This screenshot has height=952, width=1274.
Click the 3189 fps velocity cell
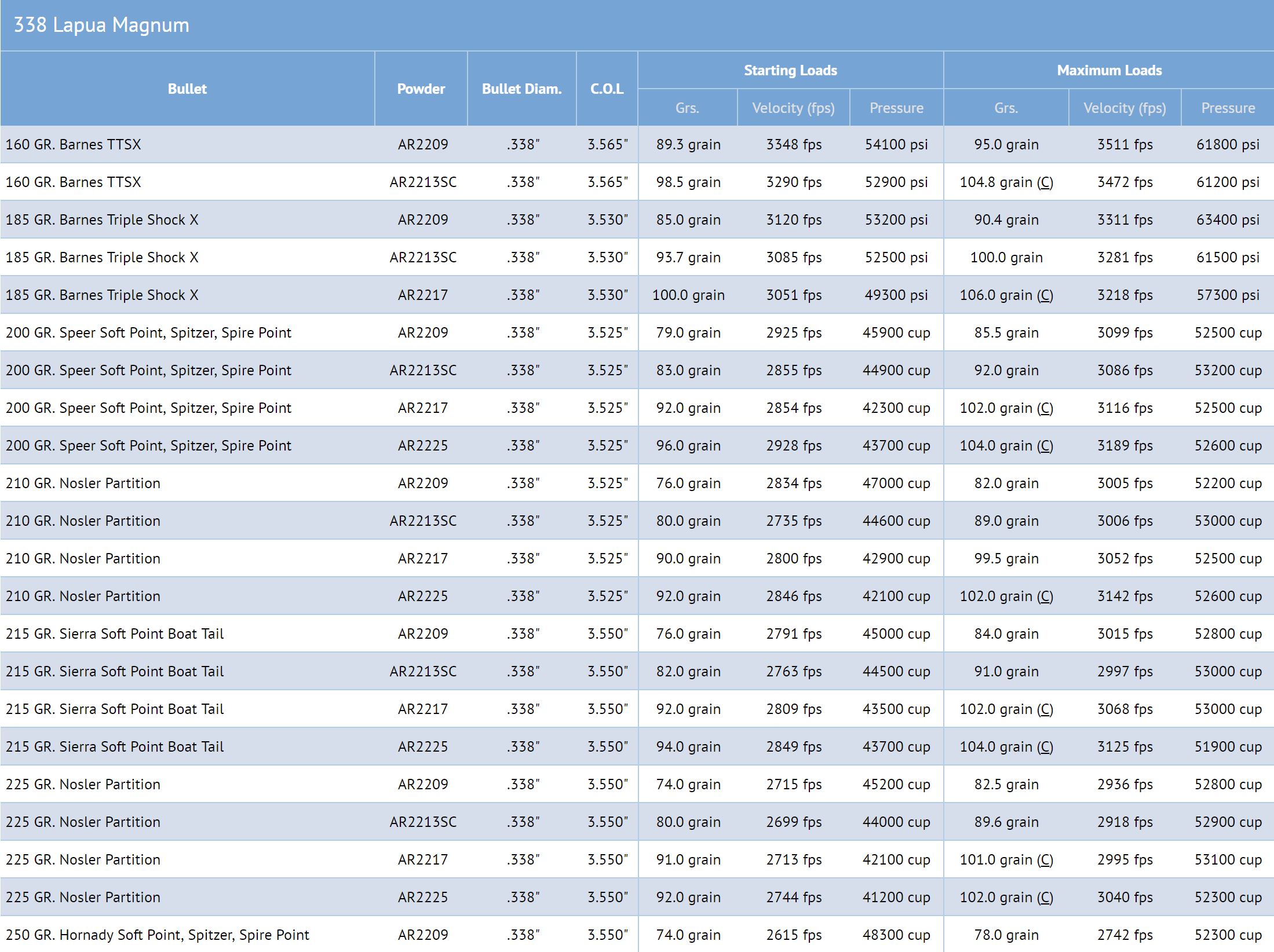click(x=1125, y=445)
